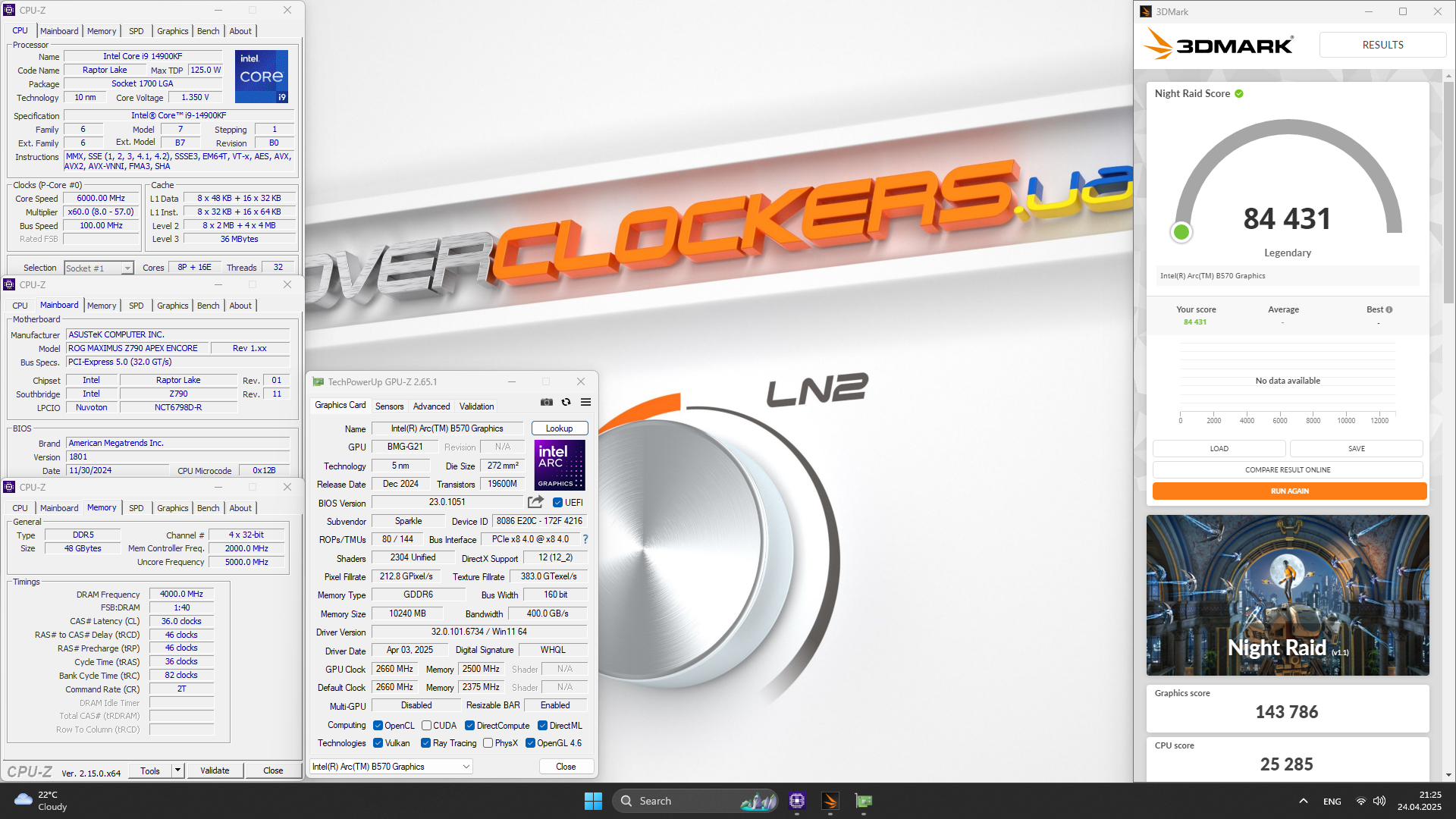The height and width of the screenshot is (819, 1456).
Task: Toggle the Ray Tracing checkbox
Action: [x=426, y=743]
